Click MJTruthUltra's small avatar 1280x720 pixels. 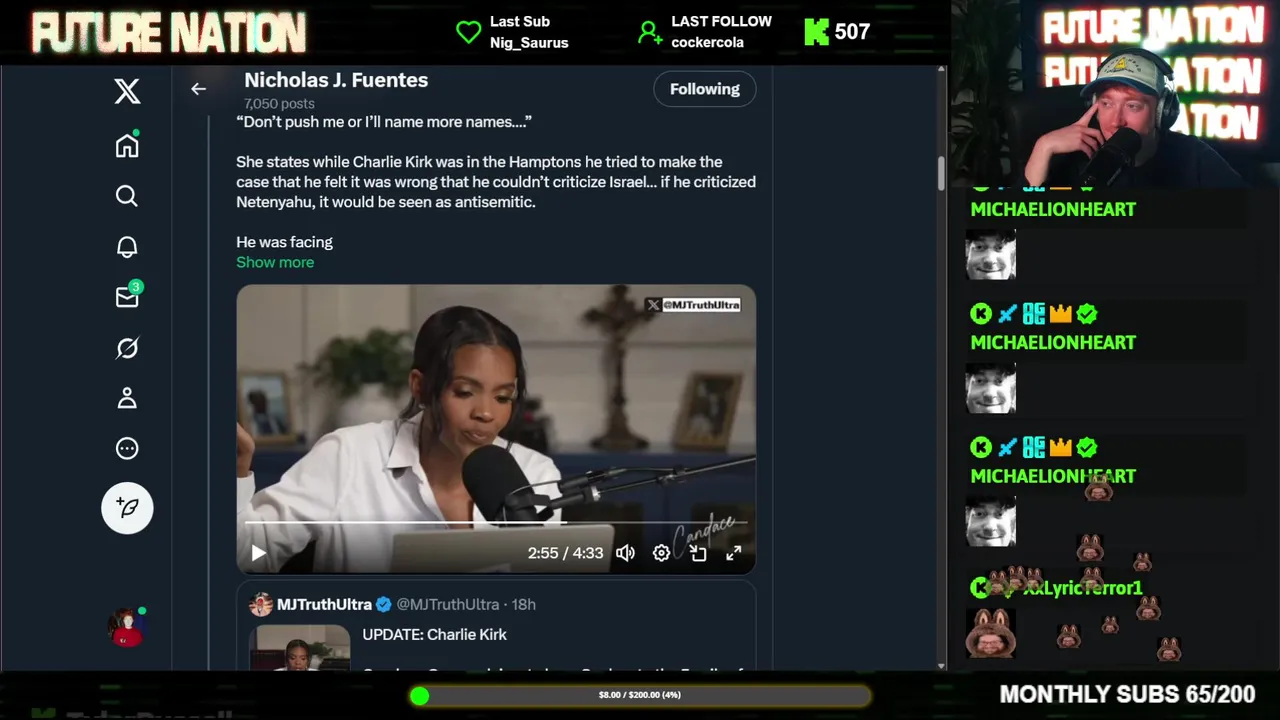(x=261, y=604)
